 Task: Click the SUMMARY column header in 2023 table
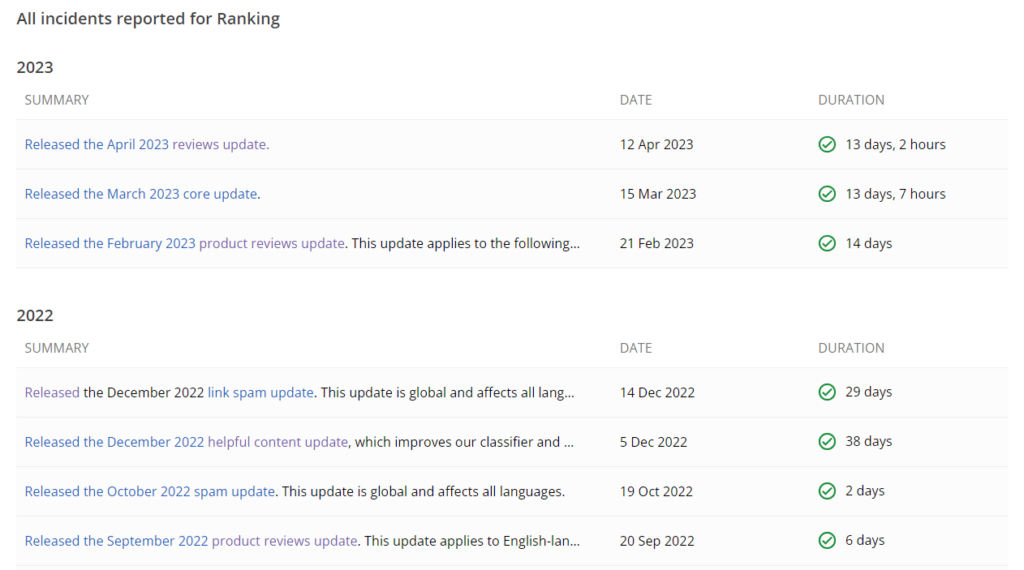click(x=57, y=100)
